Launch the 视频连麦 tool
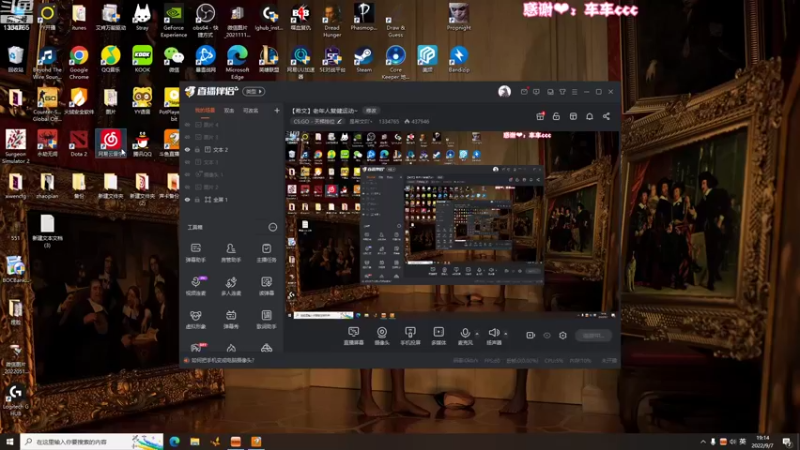Viewport: 800px width, 450px height. pos(195,286)
